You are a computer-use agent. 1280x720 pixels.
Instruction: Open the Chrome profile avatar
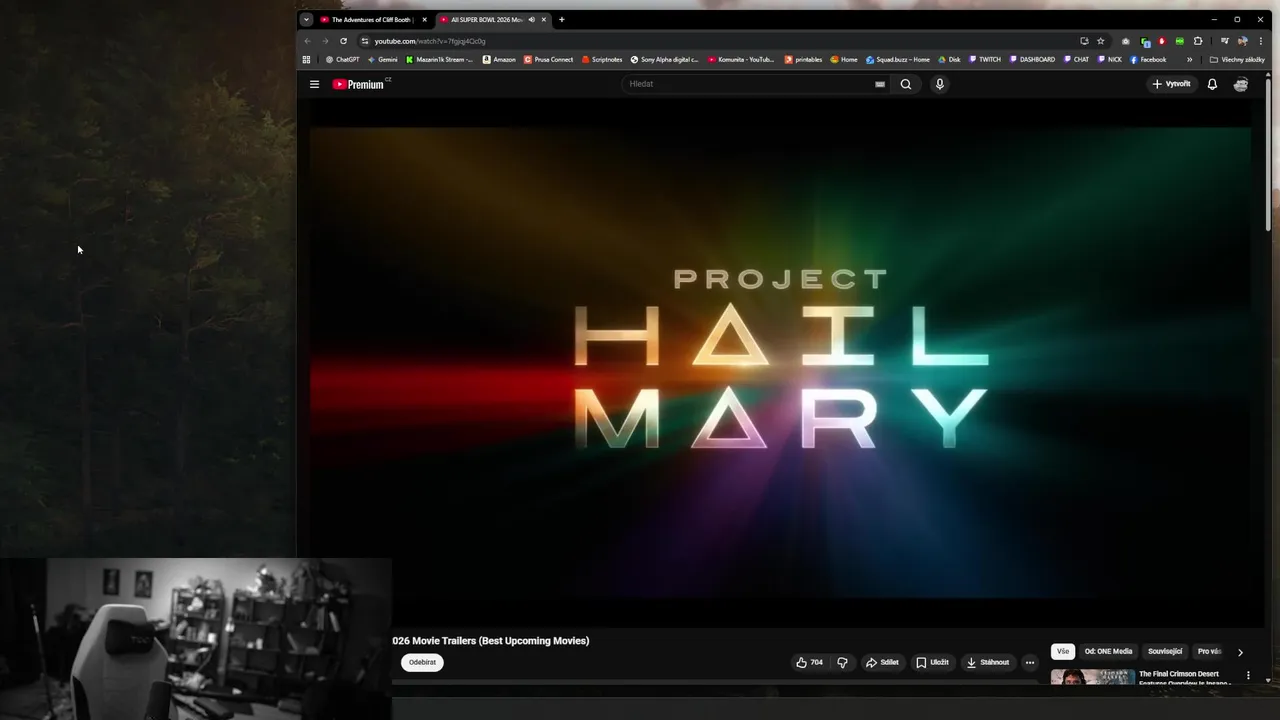(1243, 41)
